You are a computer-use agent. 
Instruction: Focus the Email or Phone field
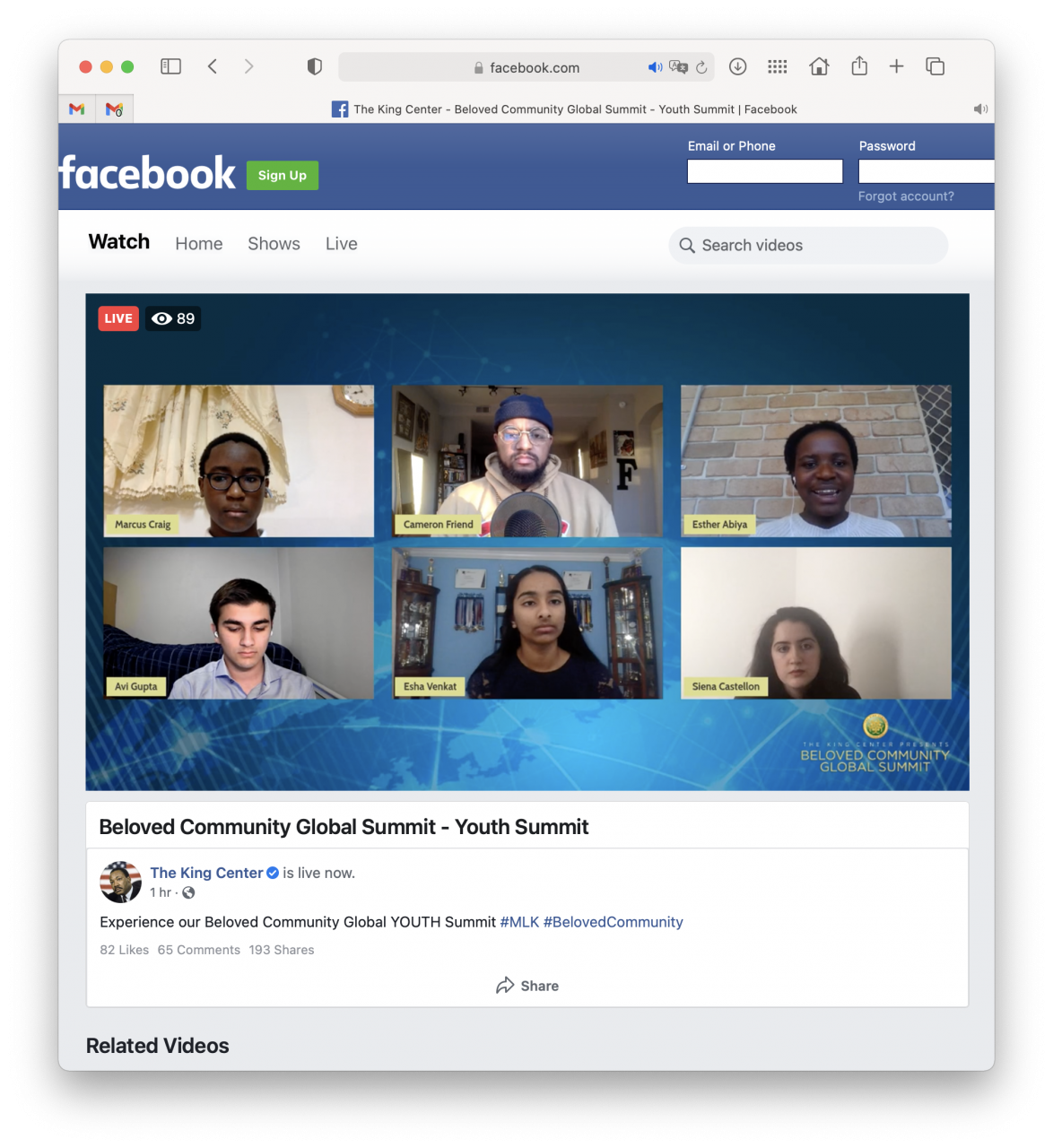pos(765,171)
